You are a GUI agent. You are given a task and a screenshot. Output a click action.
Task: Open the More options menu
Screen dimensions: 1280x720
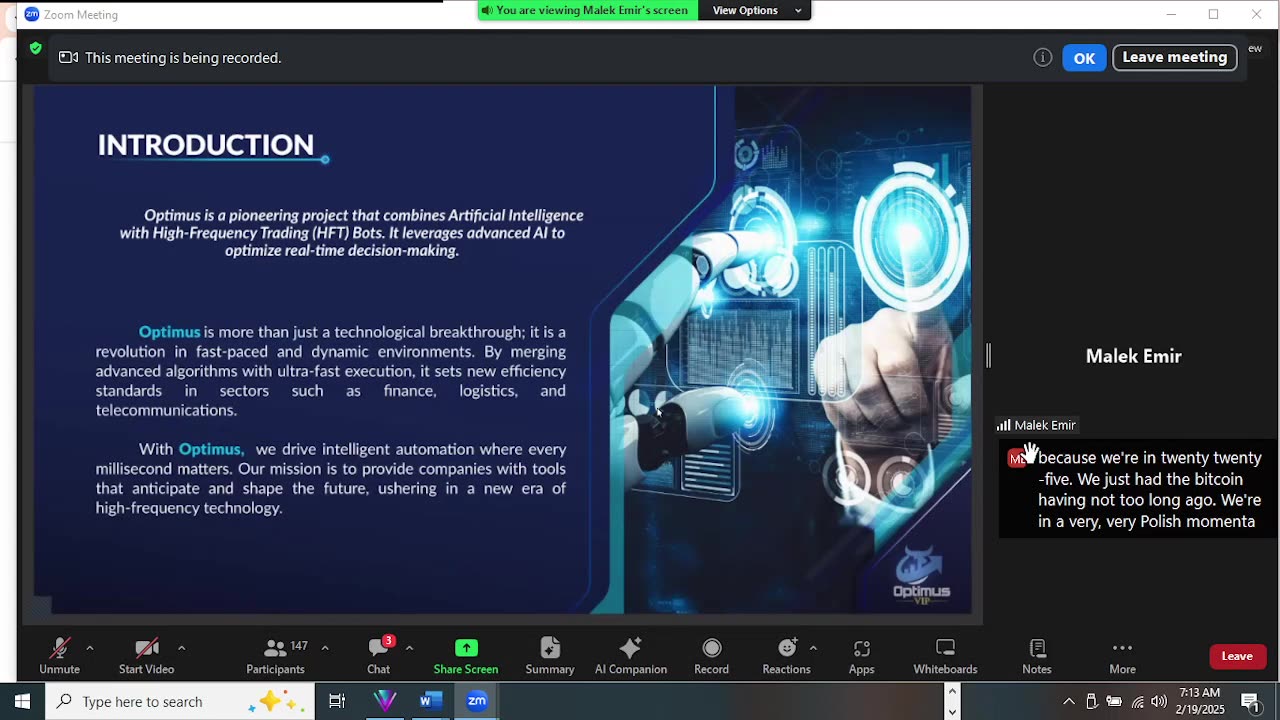click(1122, 656)
